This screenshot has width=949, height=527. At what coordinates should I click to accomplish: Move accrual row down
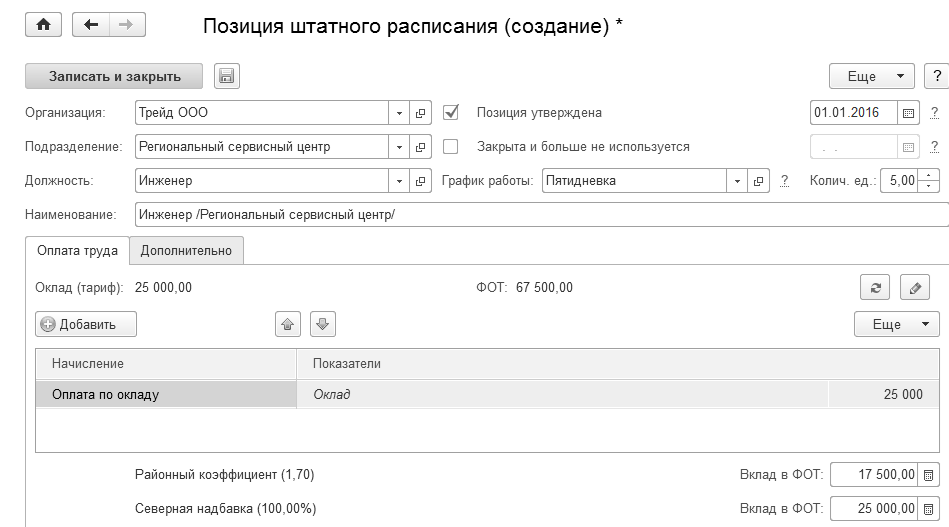(321, 324)
